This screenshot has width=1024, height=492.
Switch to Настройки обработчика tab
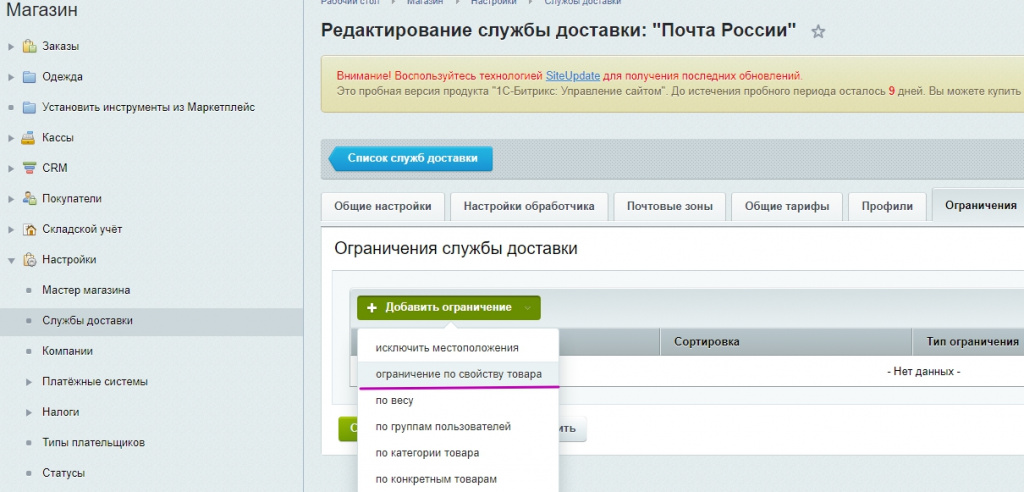click(529, 206)
